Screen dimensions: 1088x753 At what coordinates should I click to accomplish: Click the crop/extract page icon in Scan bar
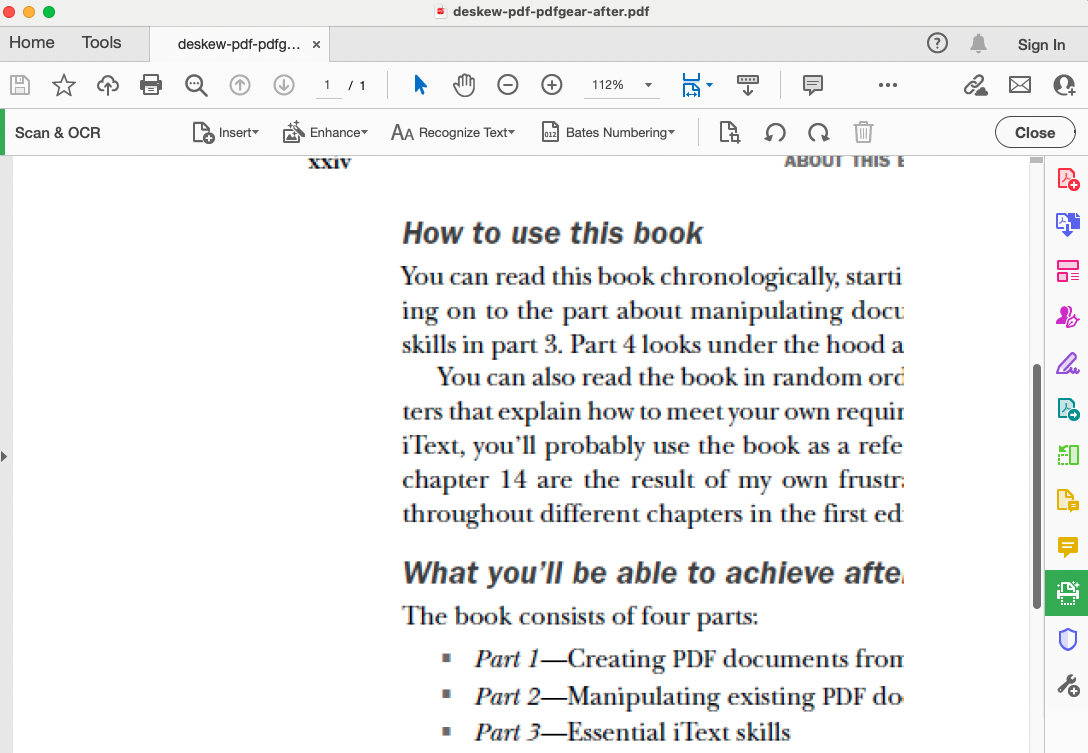[730, 132]
